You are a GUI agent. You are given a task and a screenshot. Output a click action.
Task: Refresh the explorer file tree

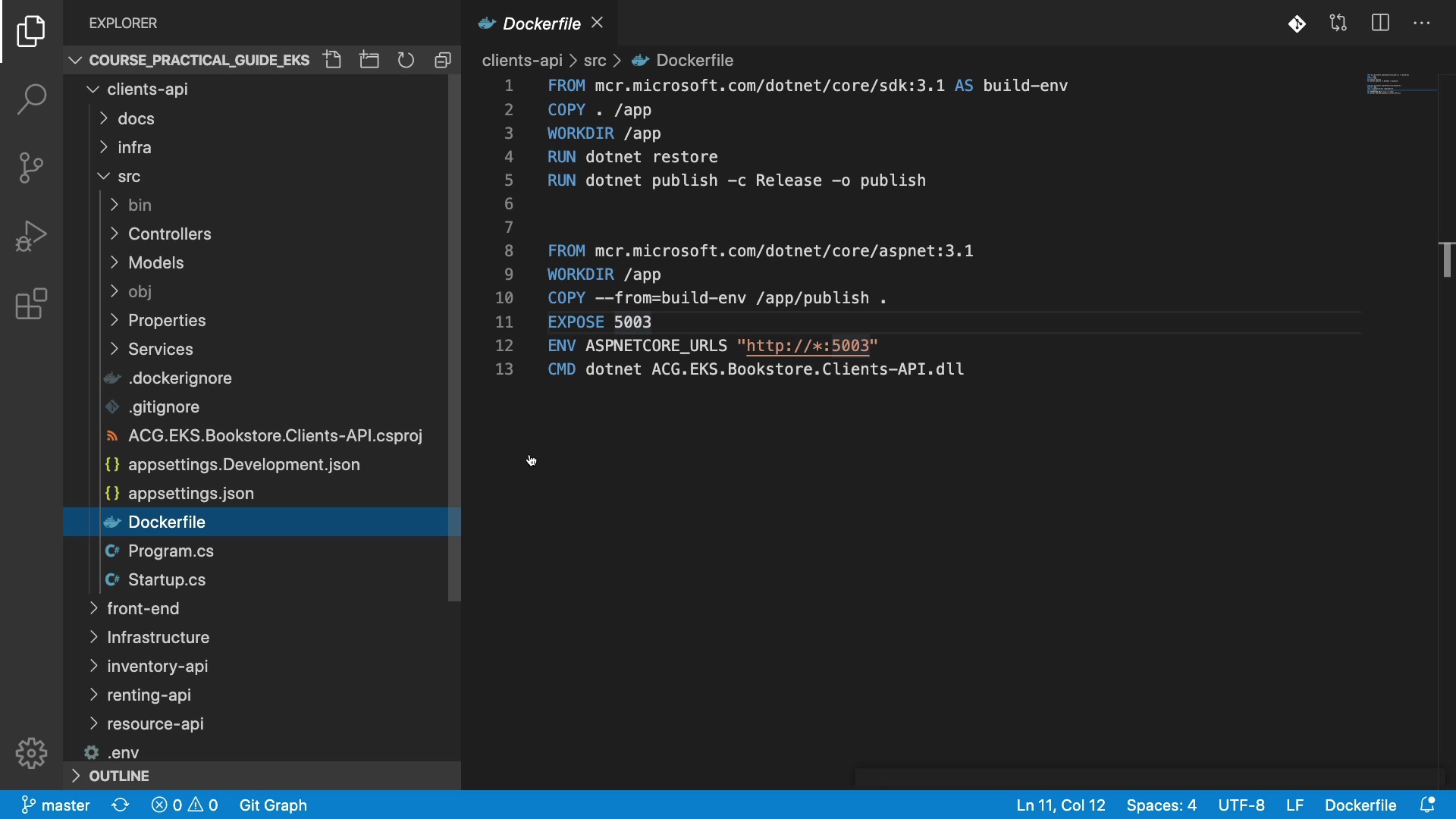coord(406,60)
